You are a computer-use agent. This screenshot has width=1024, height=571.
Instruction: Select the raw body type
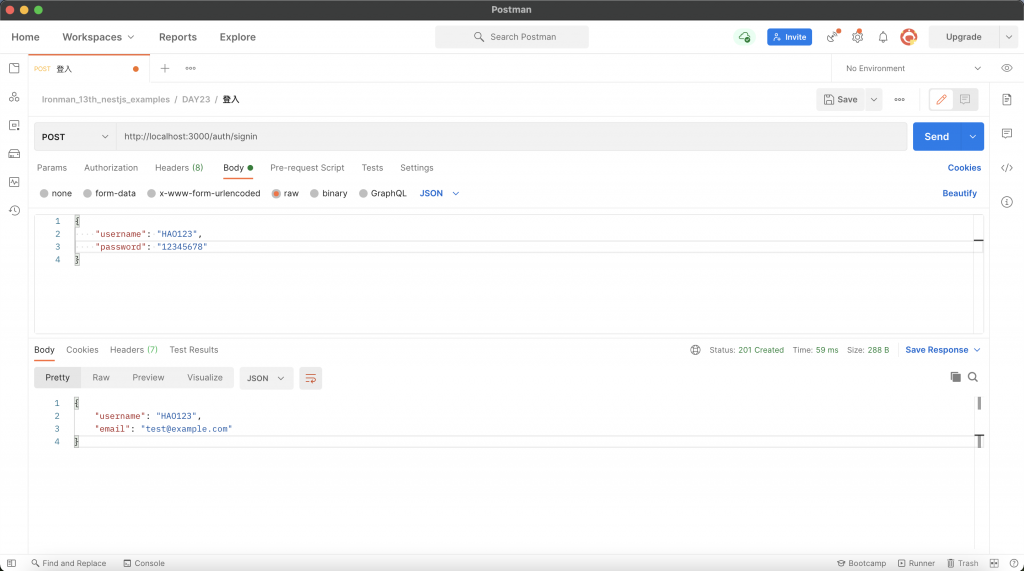click(x=285, y=193)
